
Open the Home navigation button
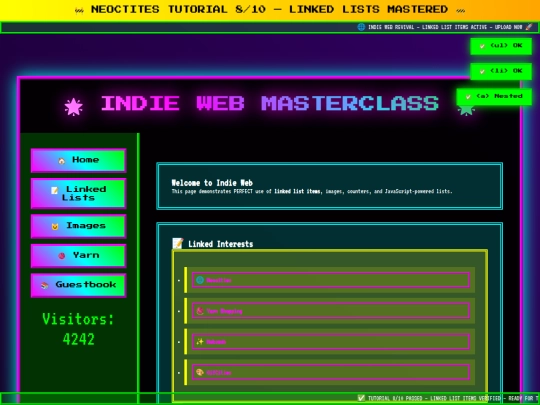pos(79,160)
